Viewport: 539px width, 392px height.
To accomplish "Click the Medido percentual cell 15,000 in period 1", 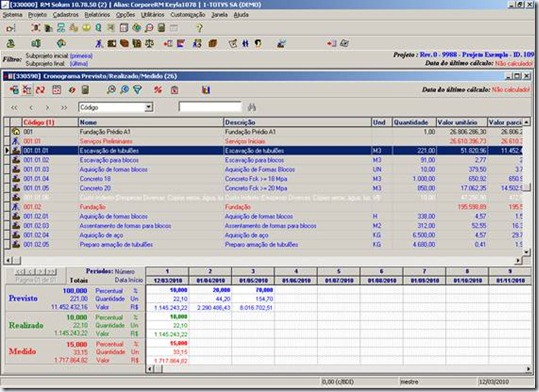I will pos(167,343).
